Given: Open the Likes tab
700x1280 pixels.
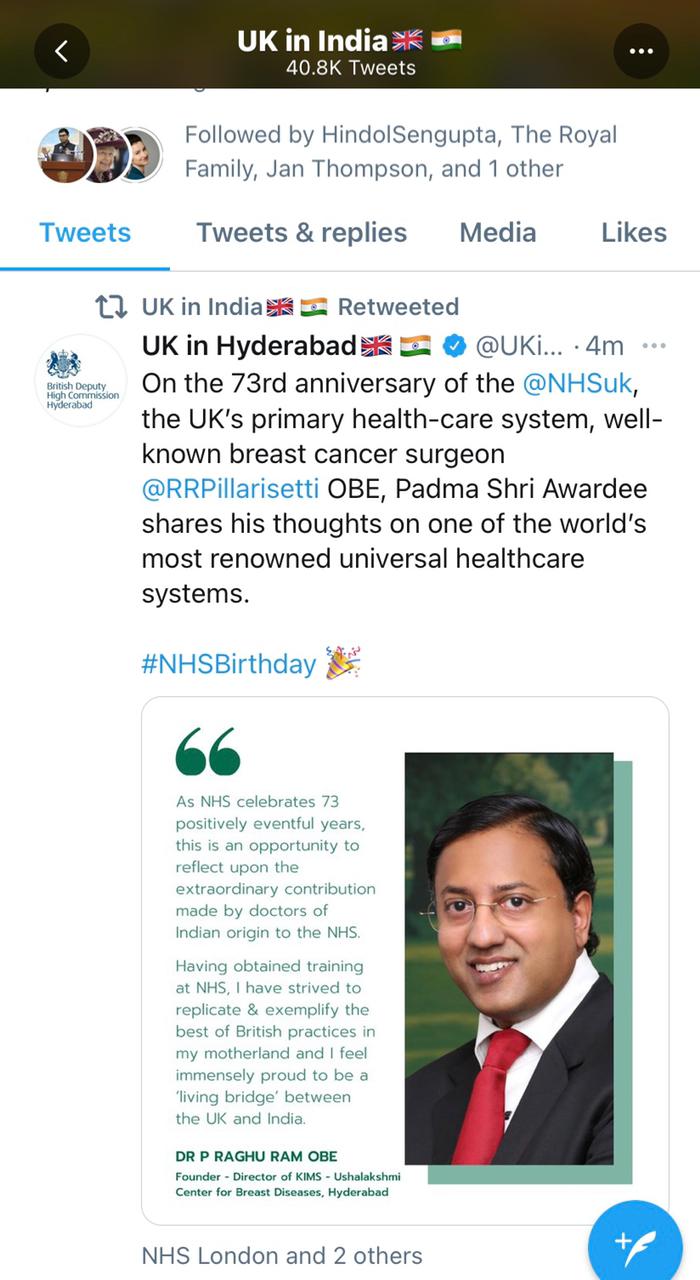Looking at the screenshot, I should click(633, 233).
